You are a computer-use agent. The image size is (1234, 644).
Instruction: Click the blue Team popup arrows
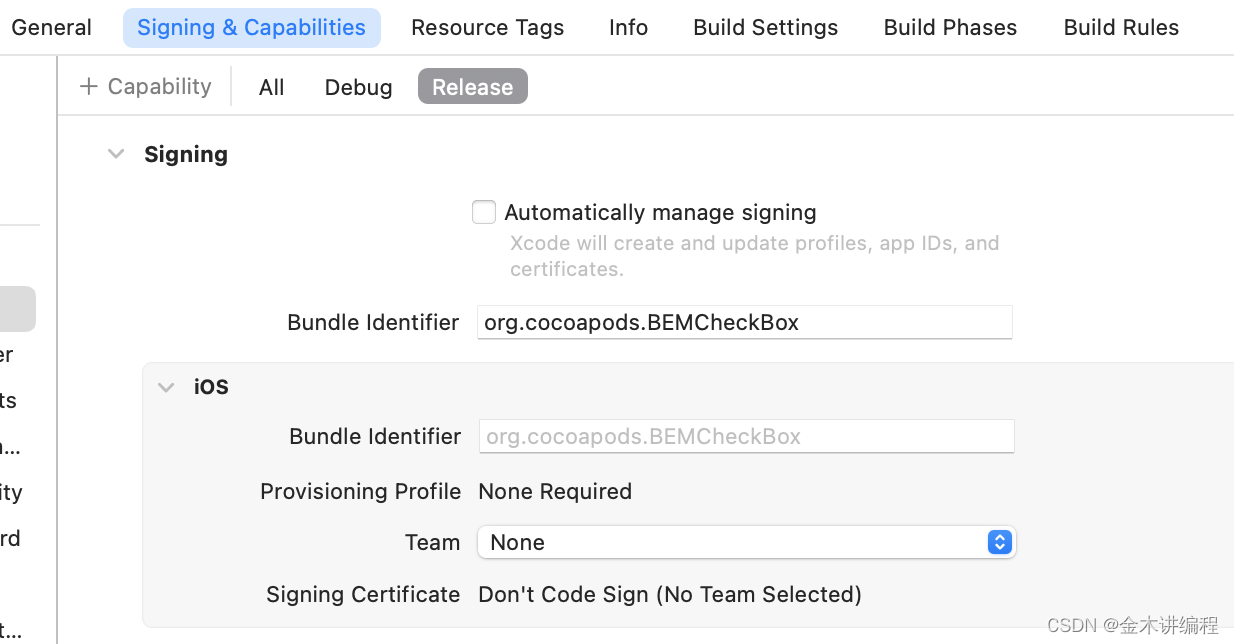999,542
